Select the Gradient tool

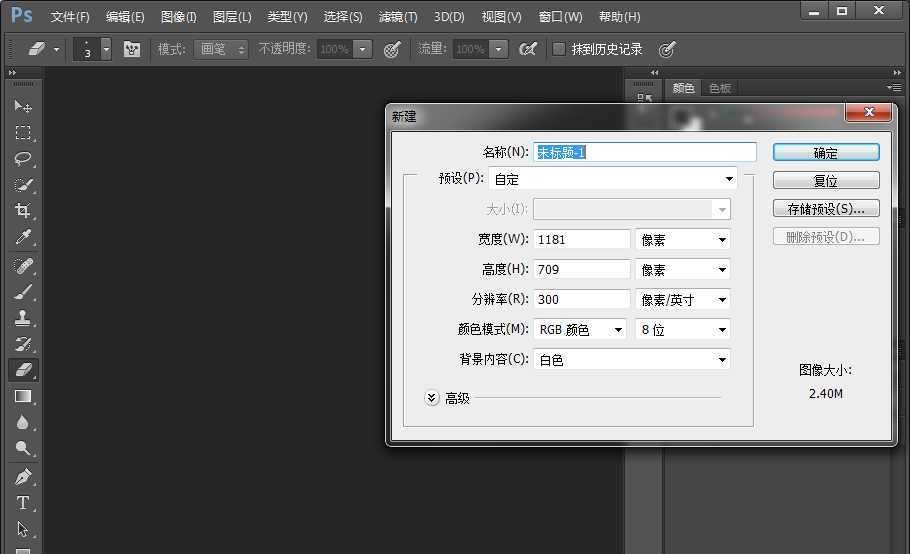pyautogui.click(x=22, y=396)
